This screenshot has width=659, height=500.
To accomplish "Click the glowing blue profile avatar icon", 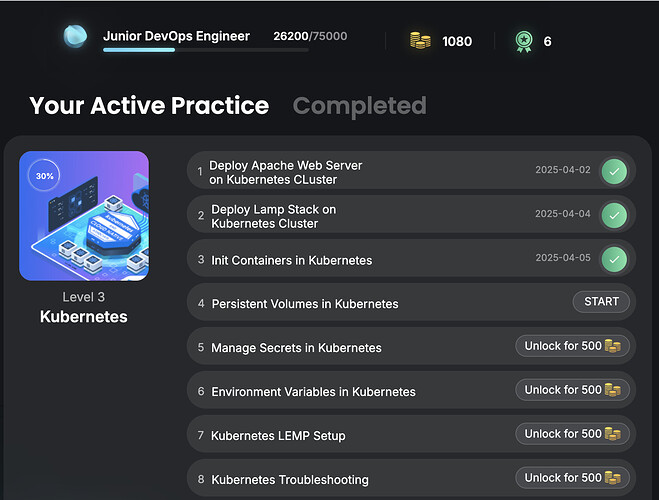I will pos(75,38).
